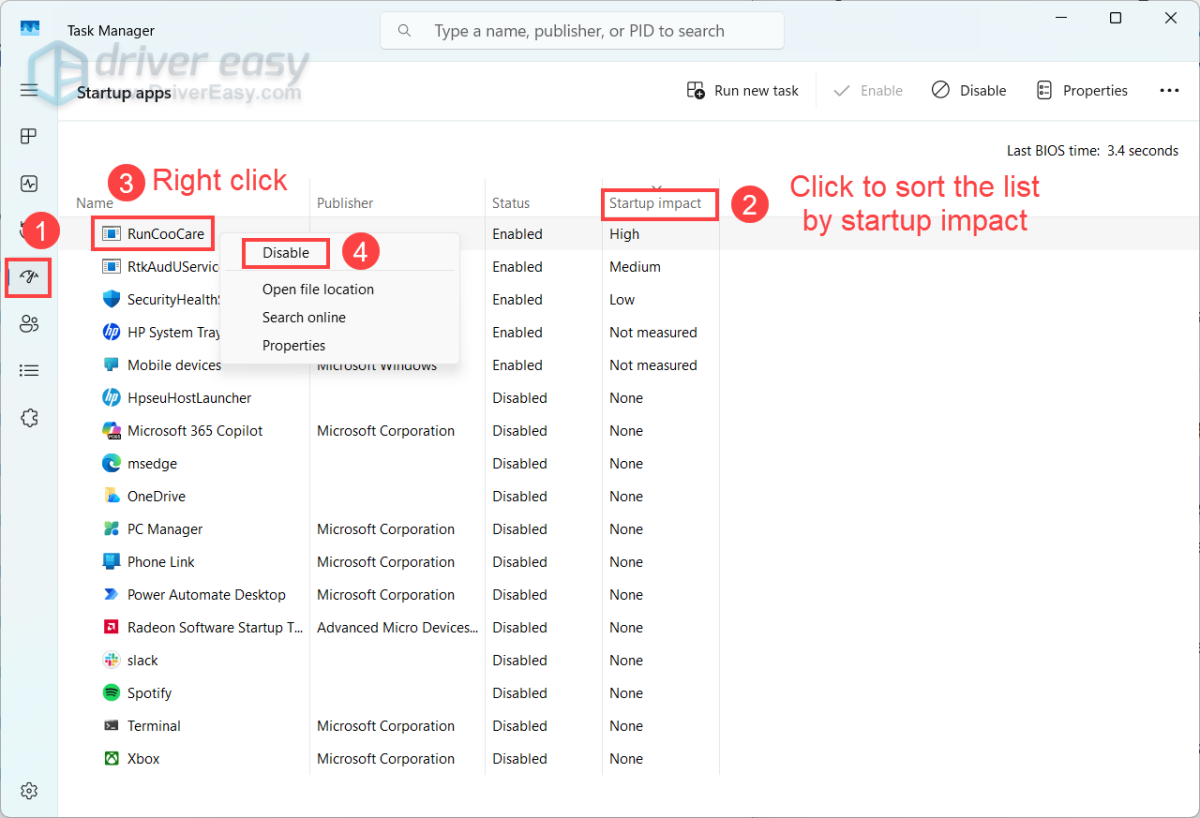Go to the Processes page icon
The width and height of the screenshot is (1200, 818).
[x=29, y=136]
